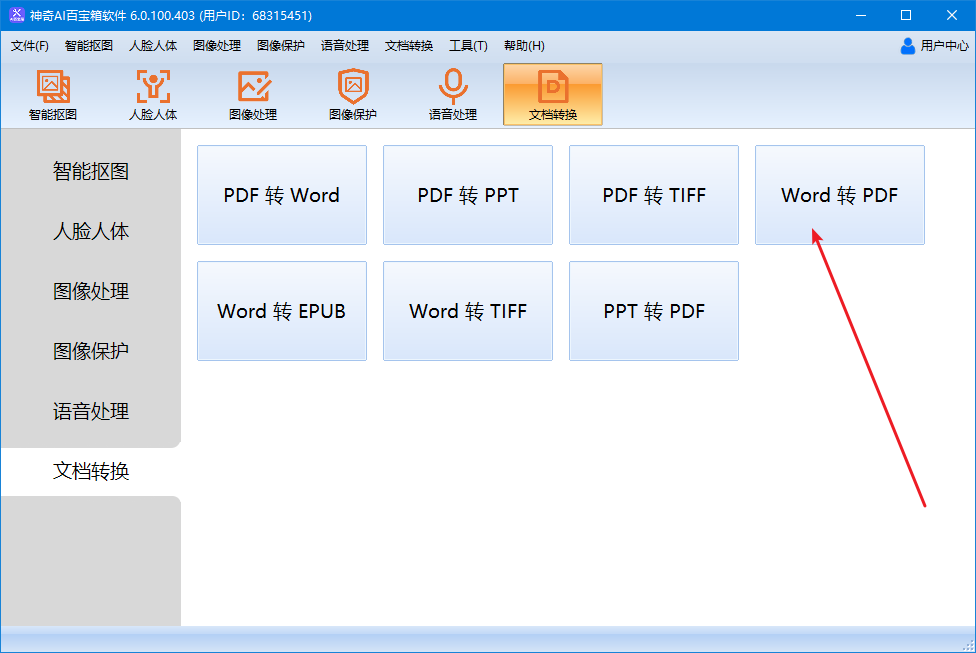Select the 人脸人体 toolbar icon

(x=153, y=95)
